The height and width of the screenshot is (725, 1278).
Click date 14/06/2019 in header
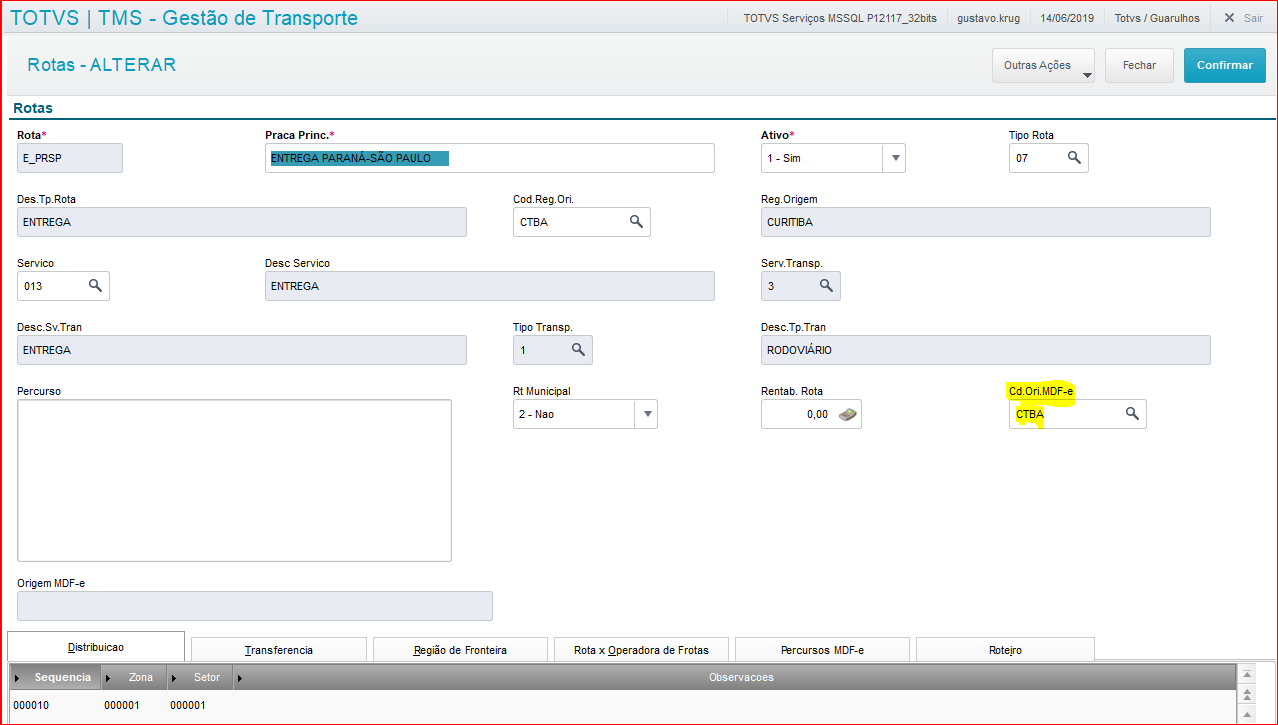pyautogui.click(x=1067, y=18)
